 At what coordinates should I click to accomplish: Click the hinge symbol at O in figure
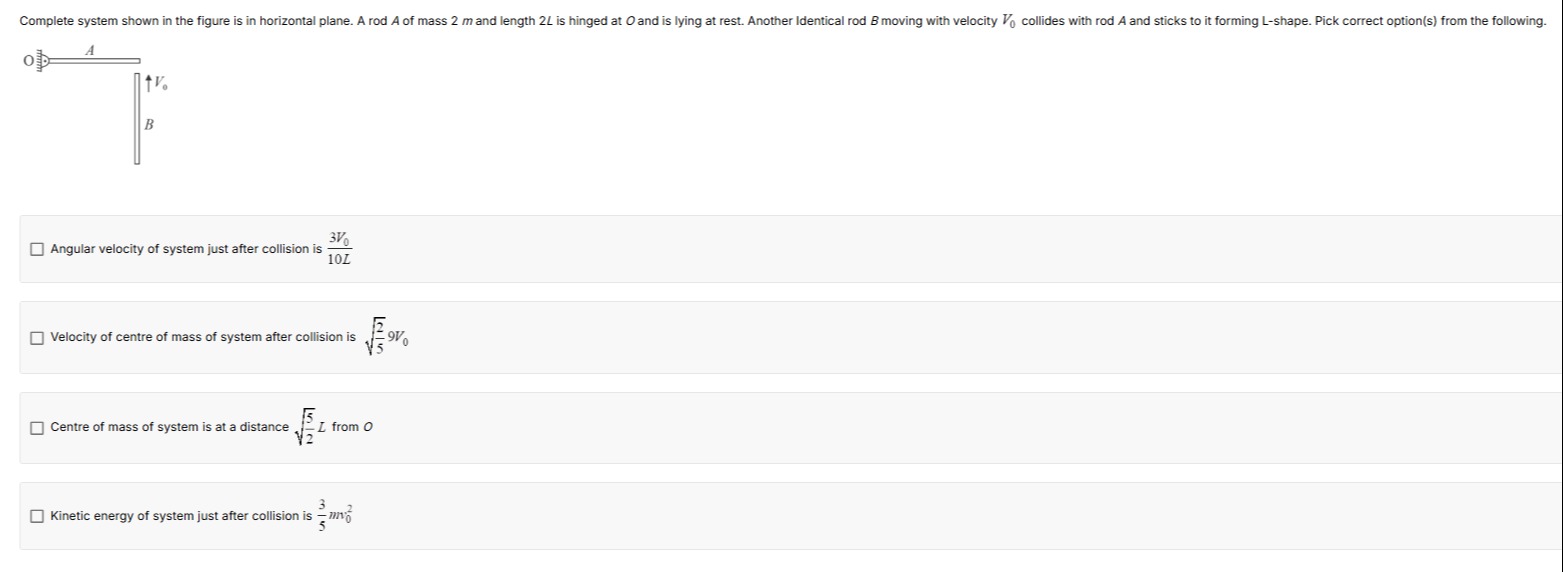tap(41, 62)
